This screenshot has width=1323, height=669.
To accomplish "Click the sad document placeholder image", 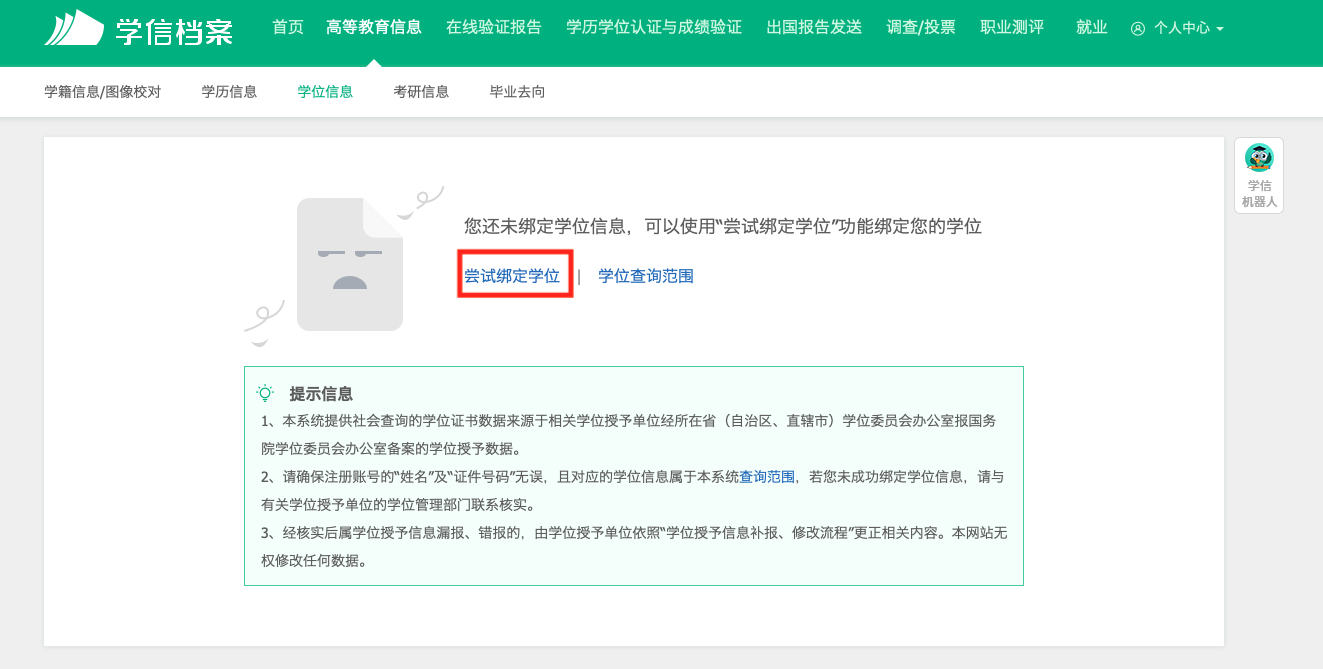I will [x=350, y=264].
